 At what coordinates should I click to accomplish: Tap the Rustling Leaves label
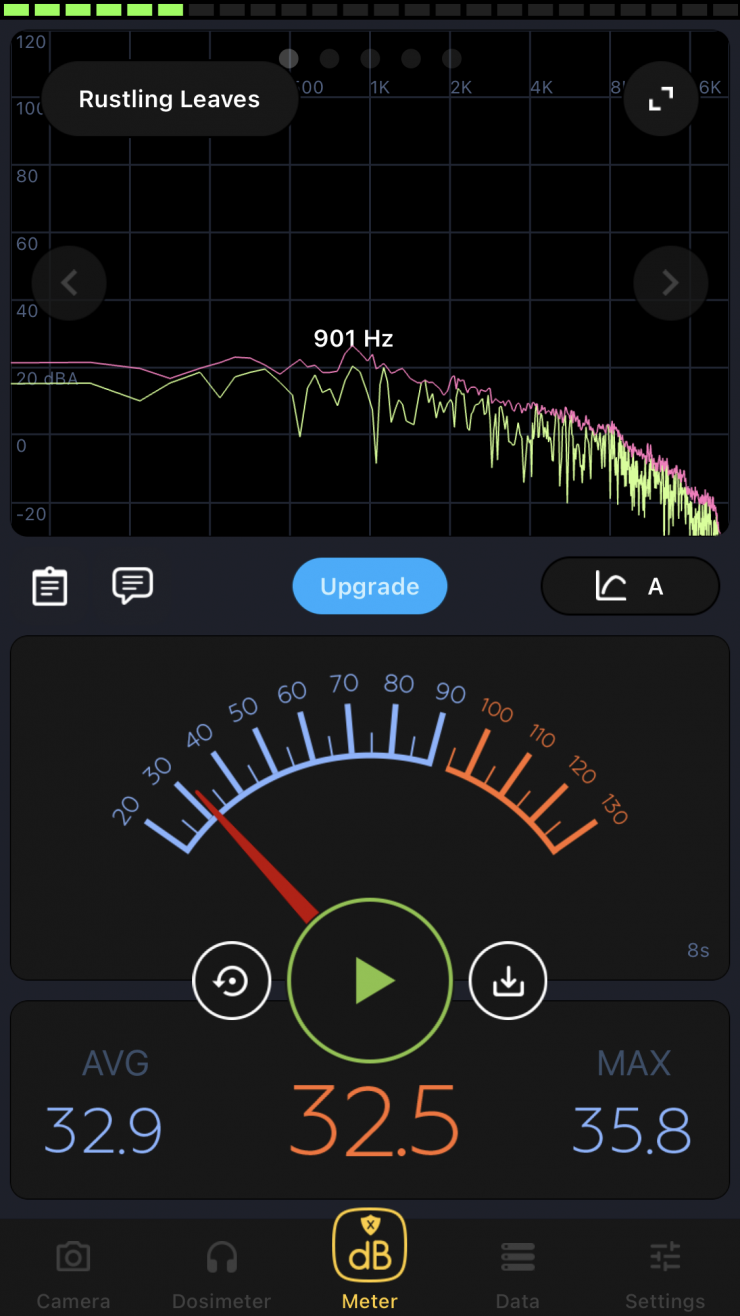(x=170, y=99)
